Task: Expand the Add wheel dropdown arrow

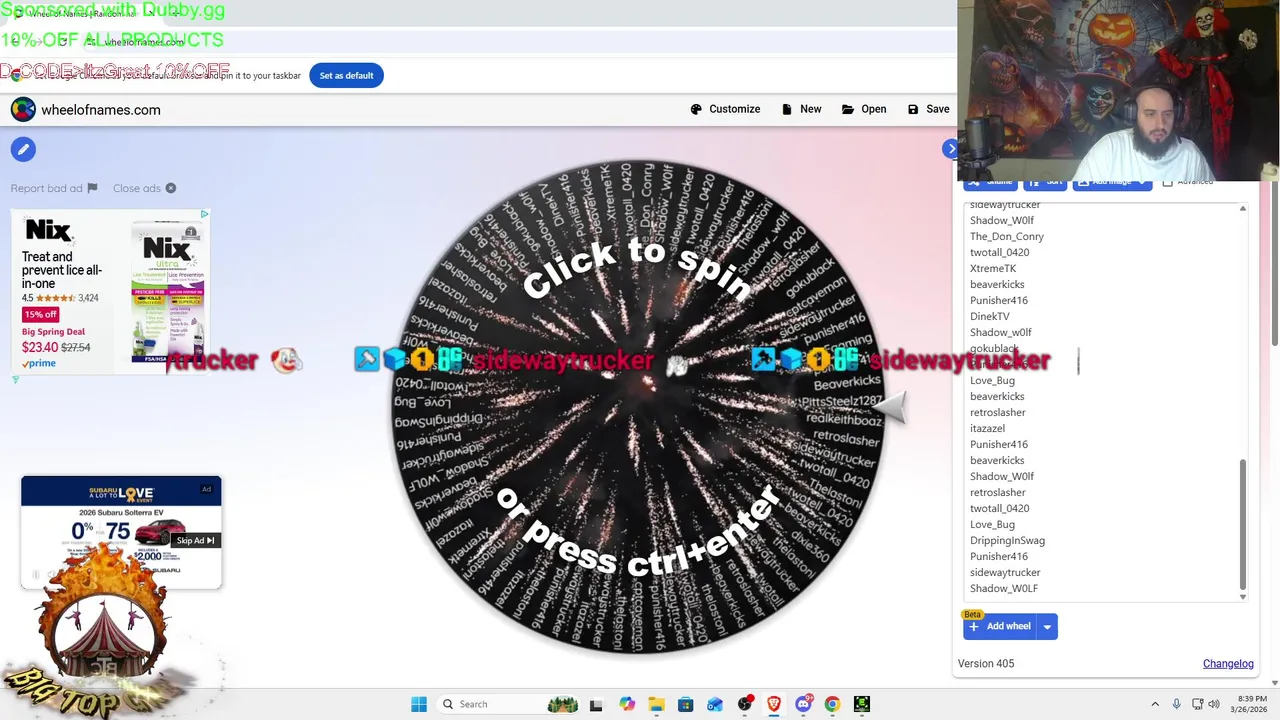Action: [1047, 627]
